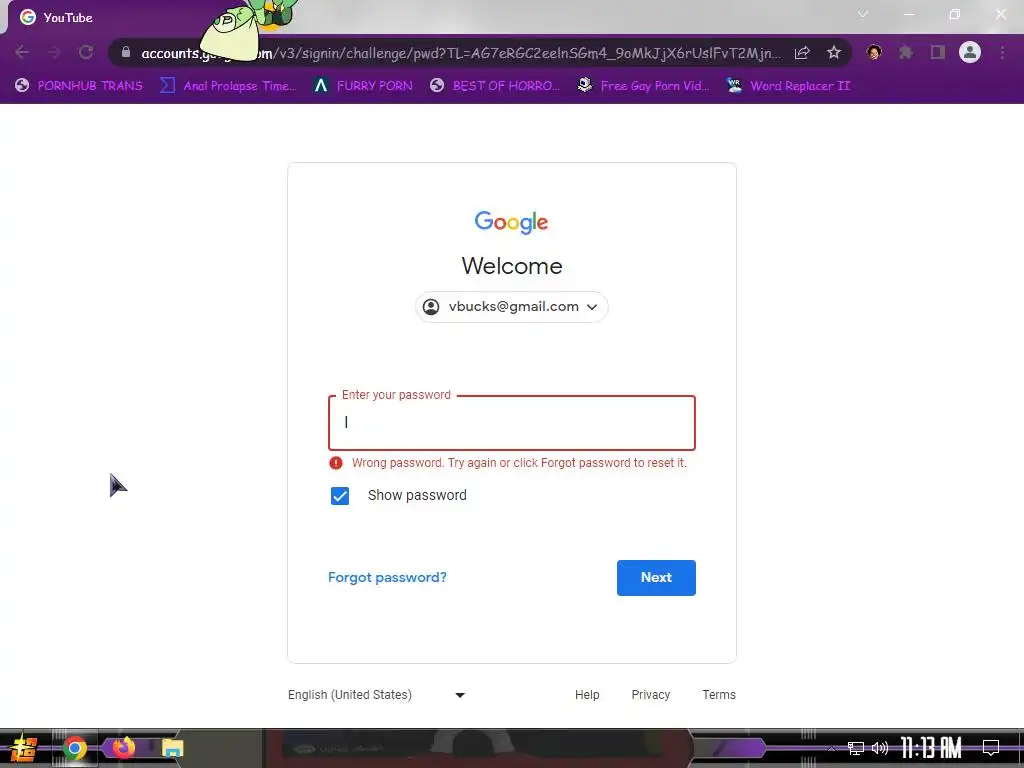This screenshot has height=768, width=1024.
Task: Open the Privacy footer link
Action: (x=650, y=695)
